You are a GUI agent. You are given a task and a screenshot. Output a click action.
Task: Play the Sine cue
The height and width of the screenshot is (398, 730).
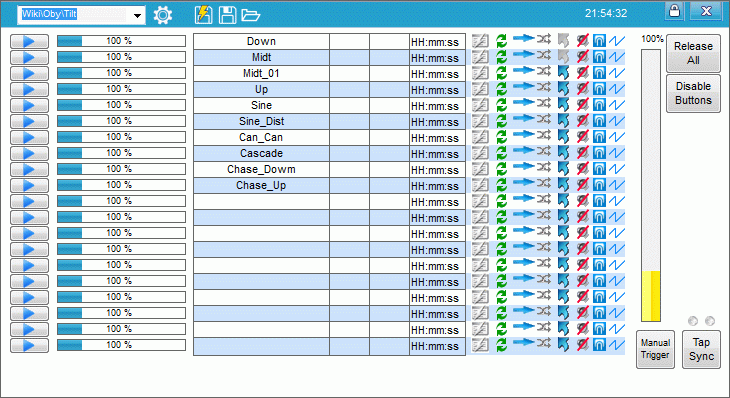click(x=29, y=105)
